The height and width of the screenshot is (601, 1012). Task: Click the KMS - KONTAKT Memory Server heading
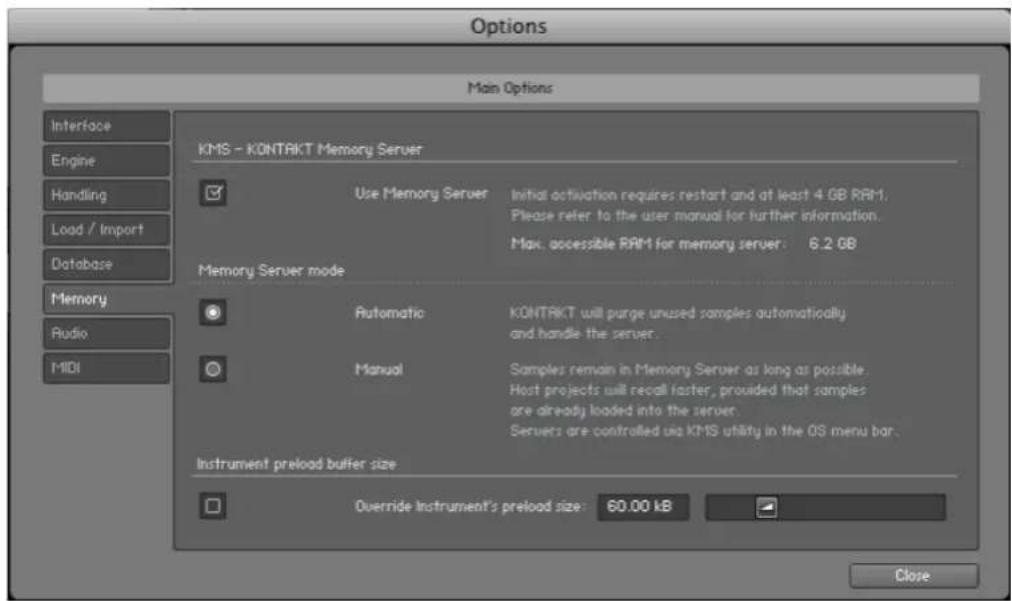[310, 150]
